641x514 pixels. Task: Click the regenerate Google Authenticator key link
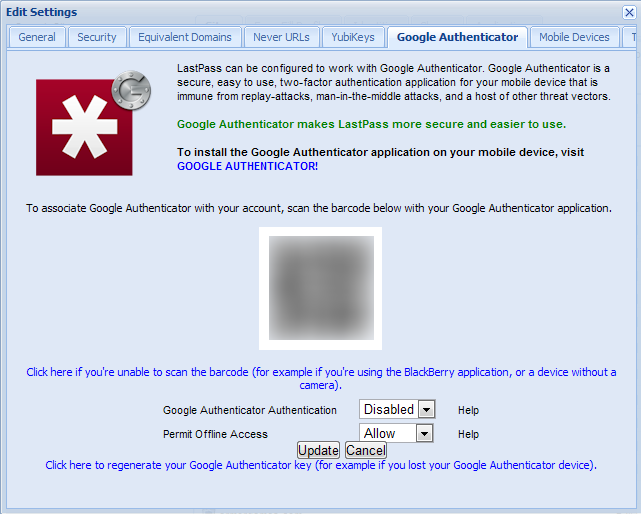[x=321, y=465]
